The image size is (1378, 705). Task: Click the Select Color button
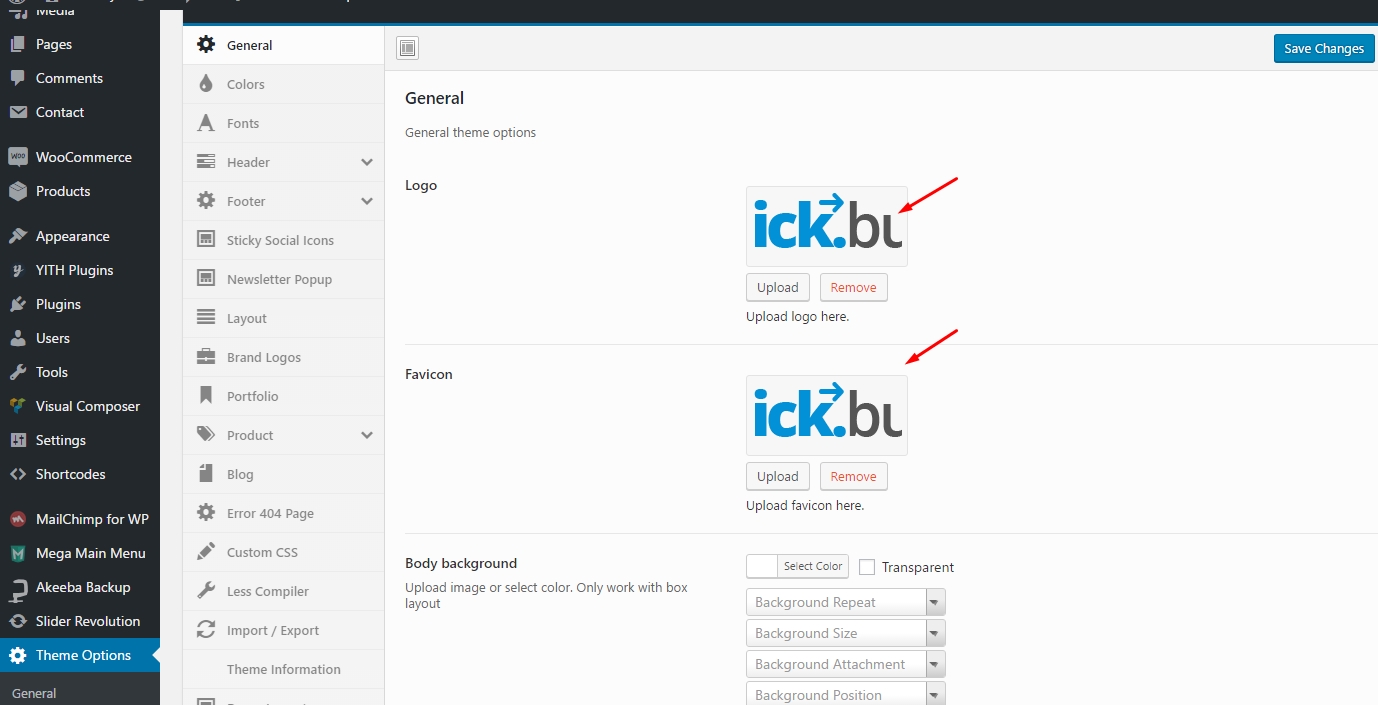coord(813,566)
